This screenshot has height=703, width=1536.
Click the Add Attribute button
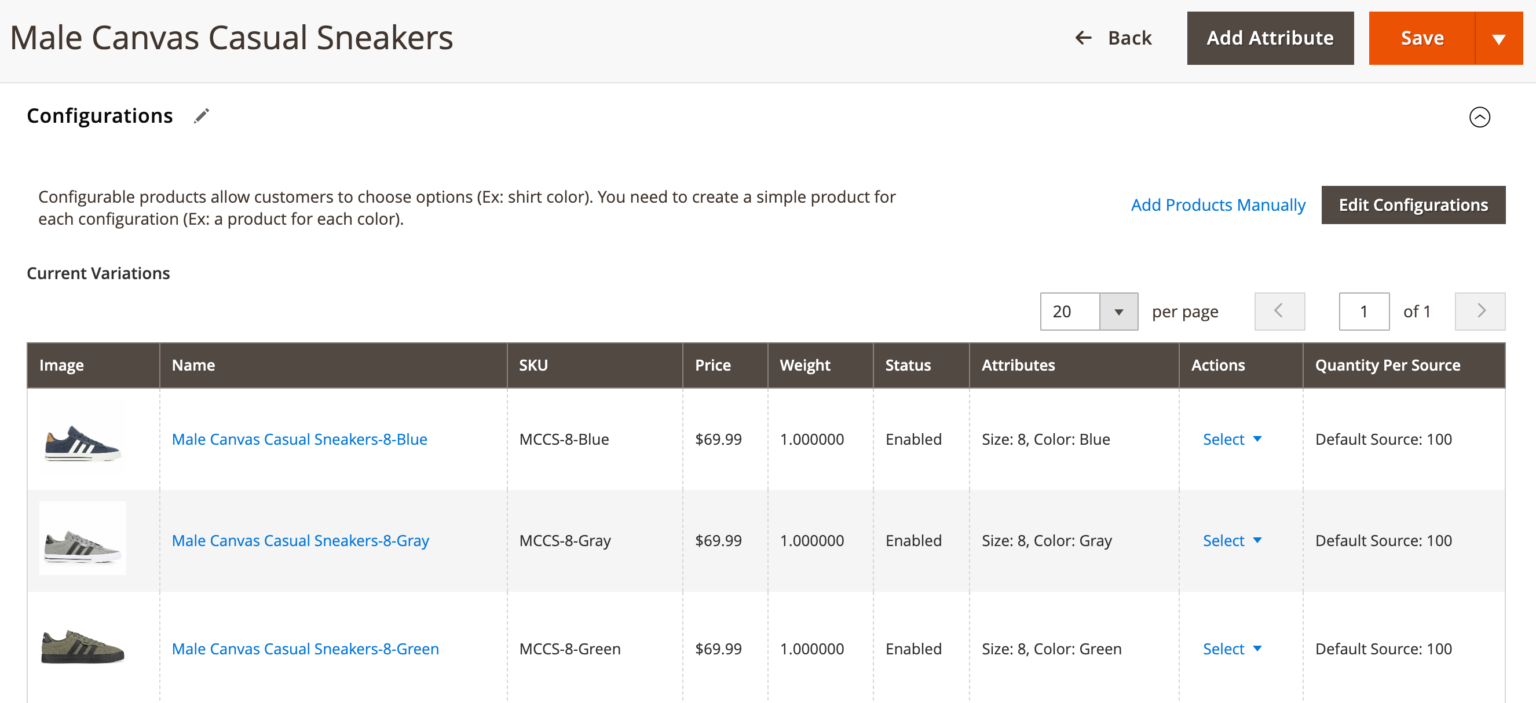click(1270, 37)
